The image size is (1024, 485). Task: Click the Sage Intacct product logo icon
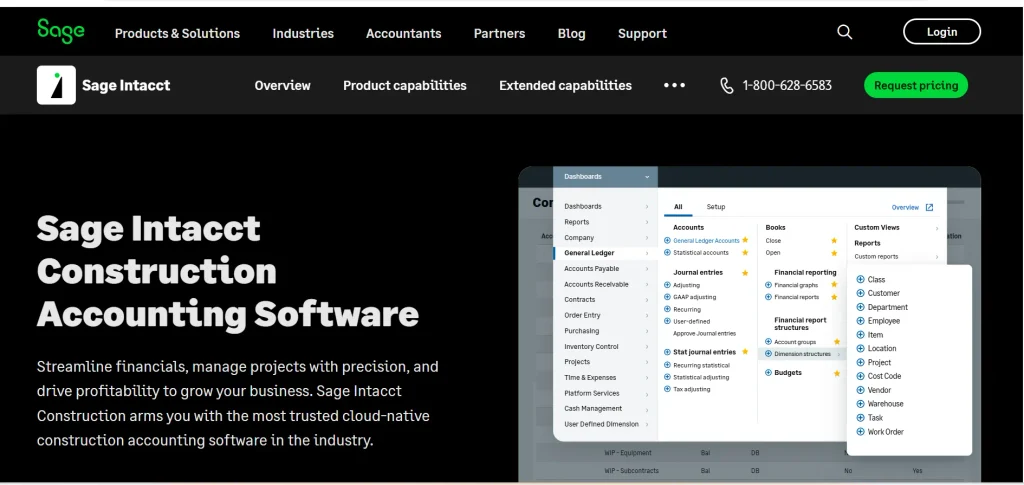click(x=56, y=85)
